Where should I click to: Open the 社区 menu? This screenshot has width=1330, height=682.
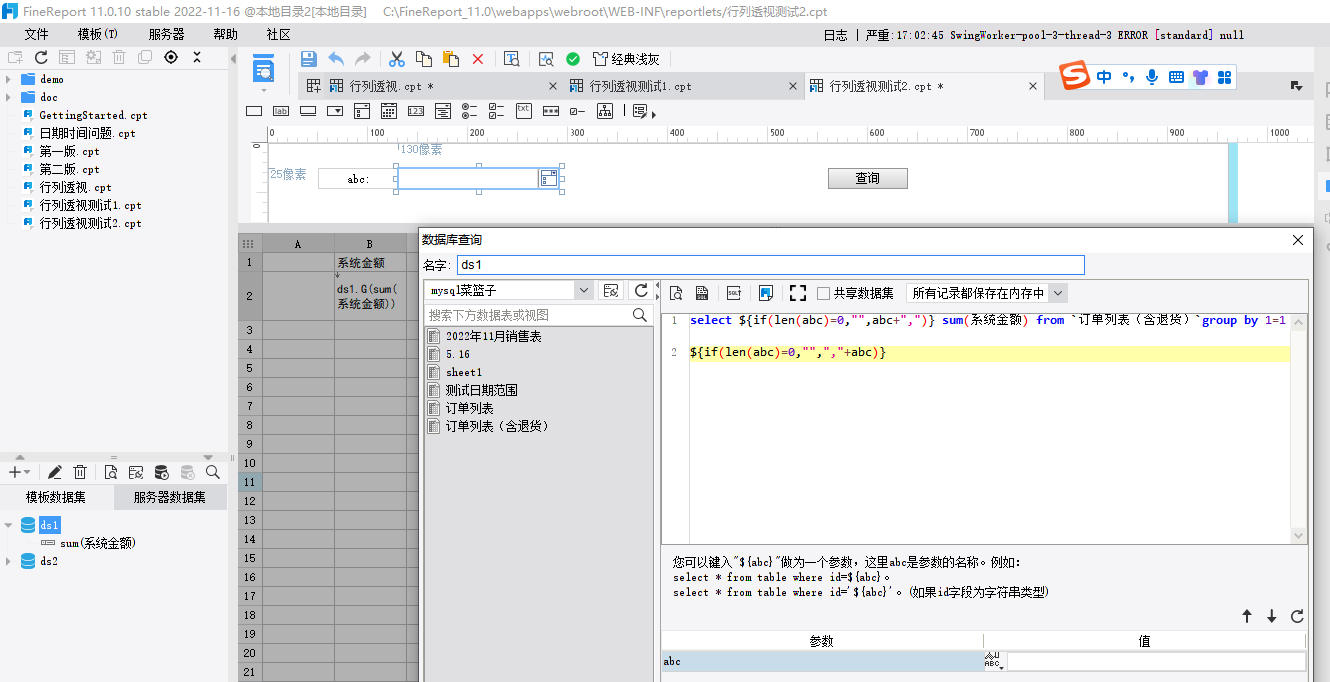(x=278, y=34)
